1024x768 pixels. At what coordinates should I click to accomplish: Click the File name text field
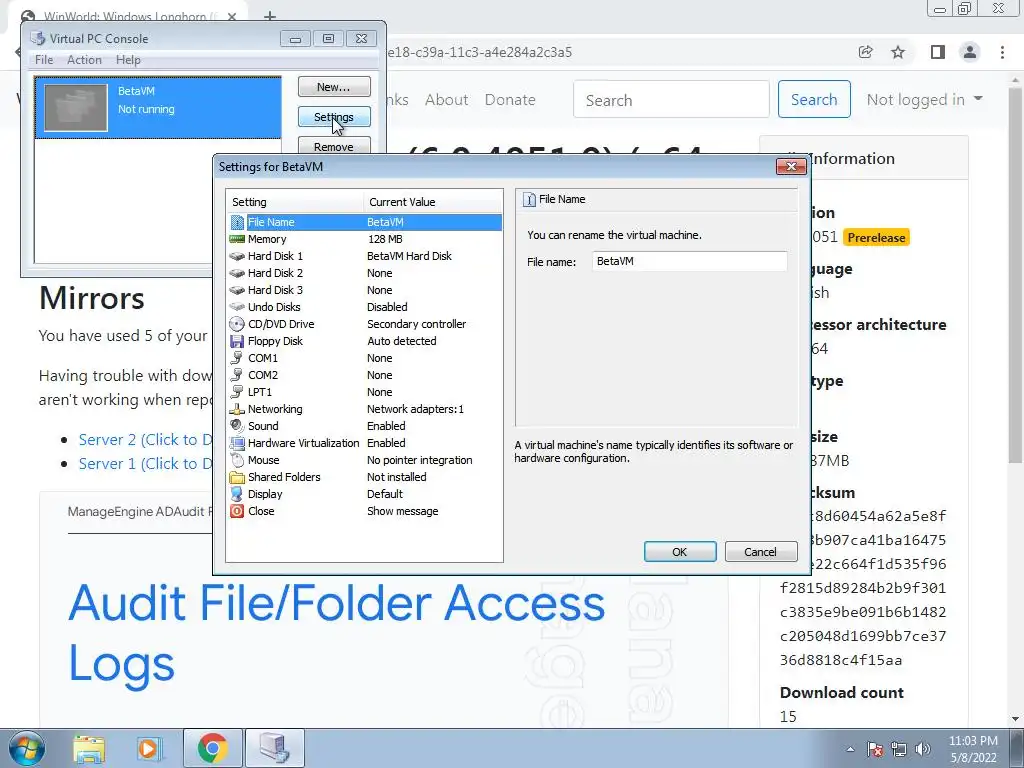pos(690,261)
